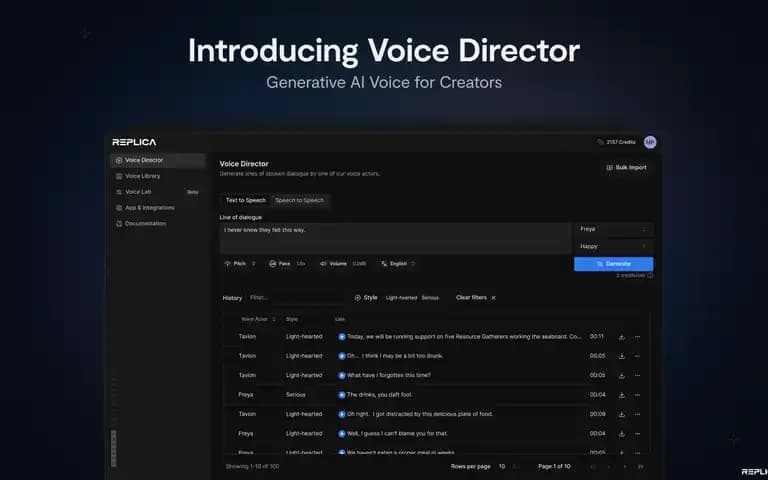Screen dimensions: 768x480
Task: Download the 'I think I may be a bit too drunk' clip
Action: click(x=622, y=356)
